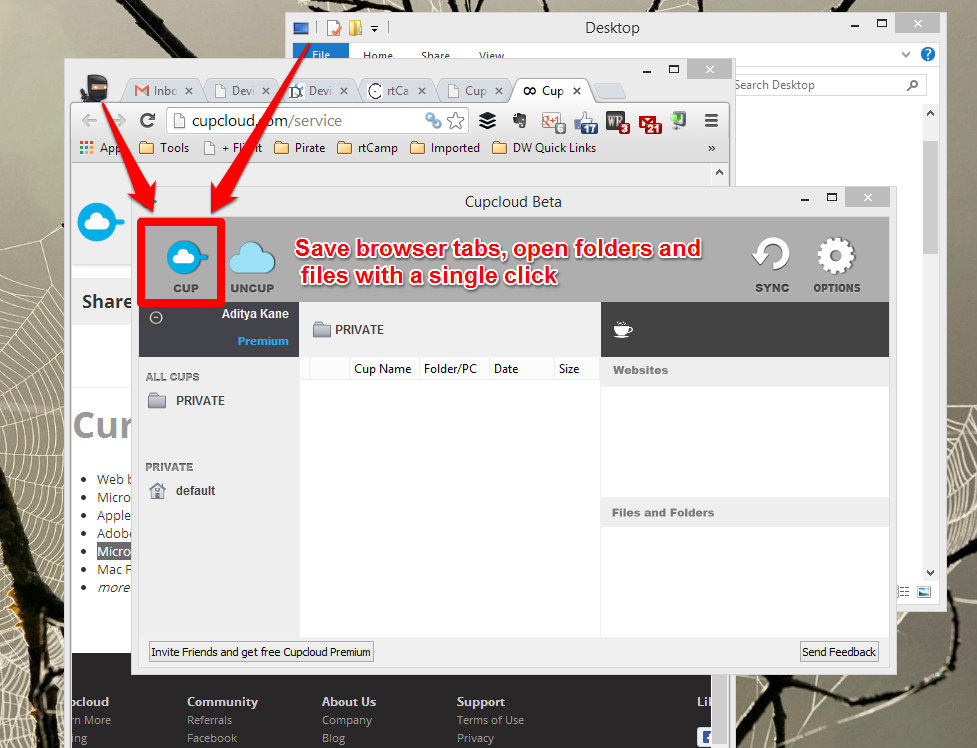Click the search magnifier in Desktop window
977x748 pixels.
click(x=912, y=85)
